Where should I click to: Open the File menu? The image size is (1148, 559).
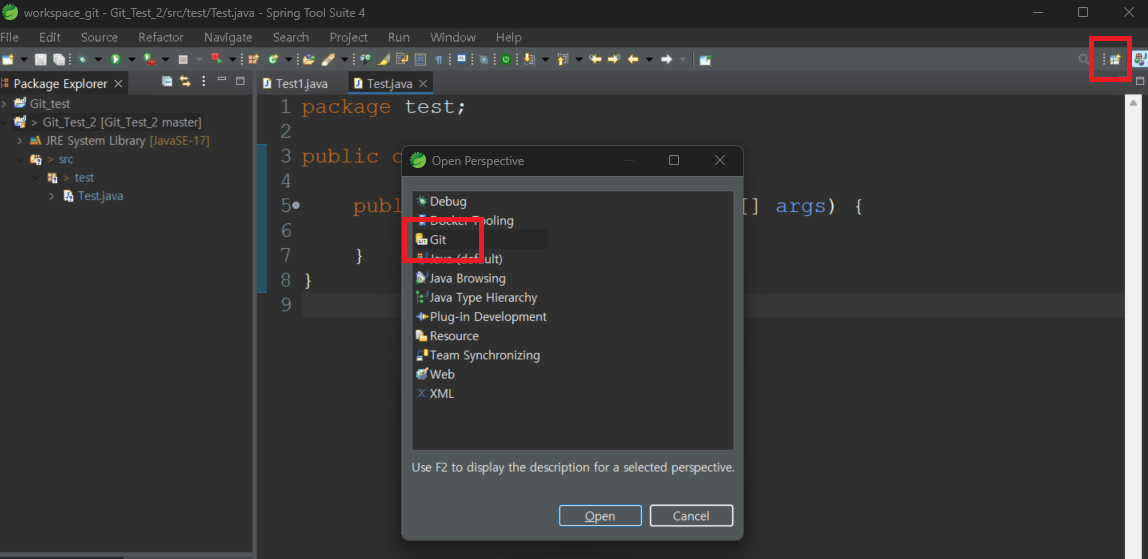[10, 37]
